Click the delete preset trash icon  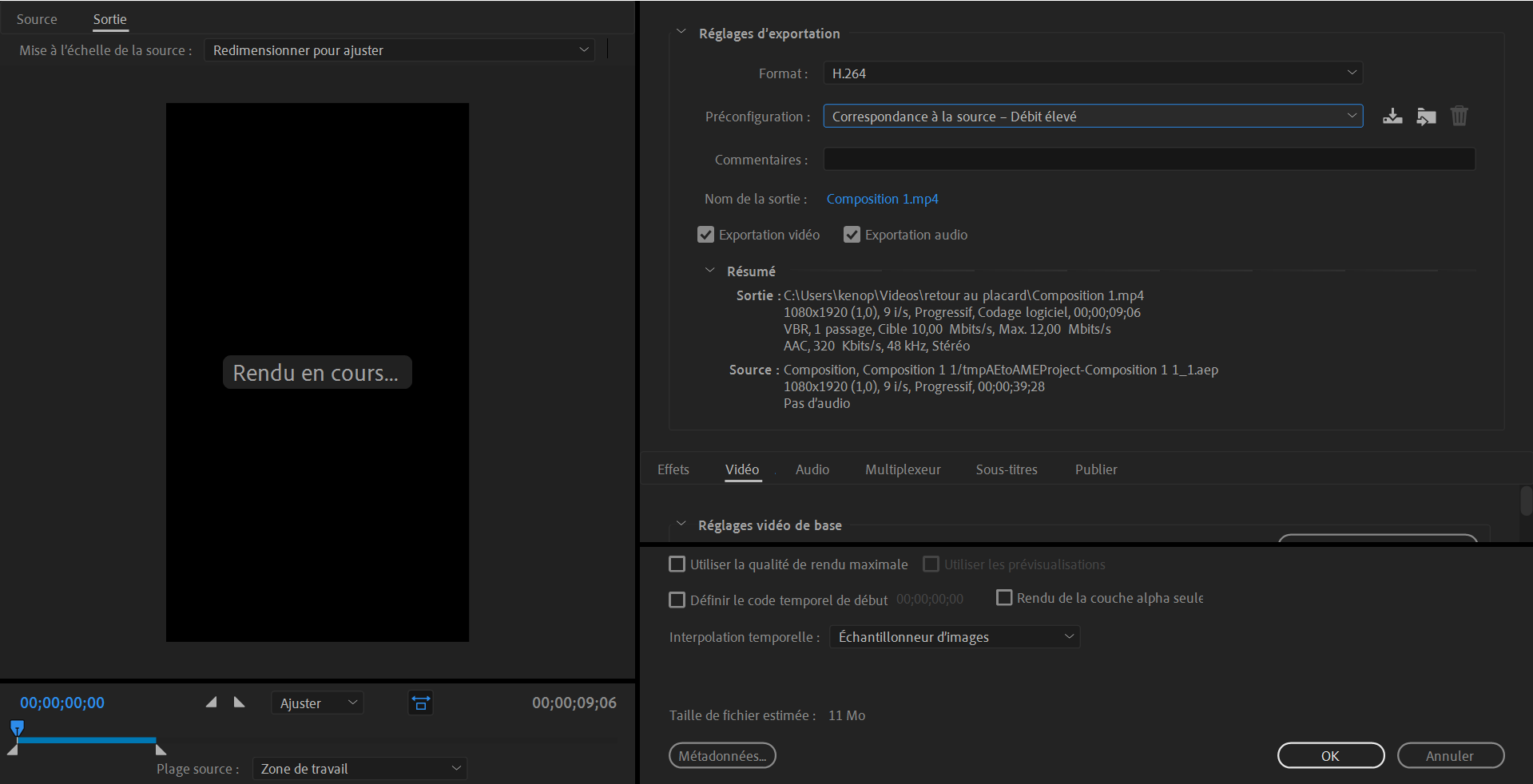click(1459, 117)
